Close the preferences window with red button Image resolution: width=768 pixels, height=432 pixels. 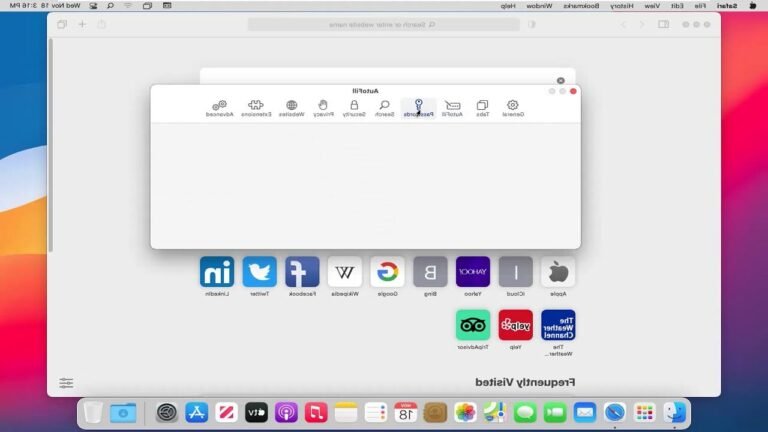pos(573,91)
